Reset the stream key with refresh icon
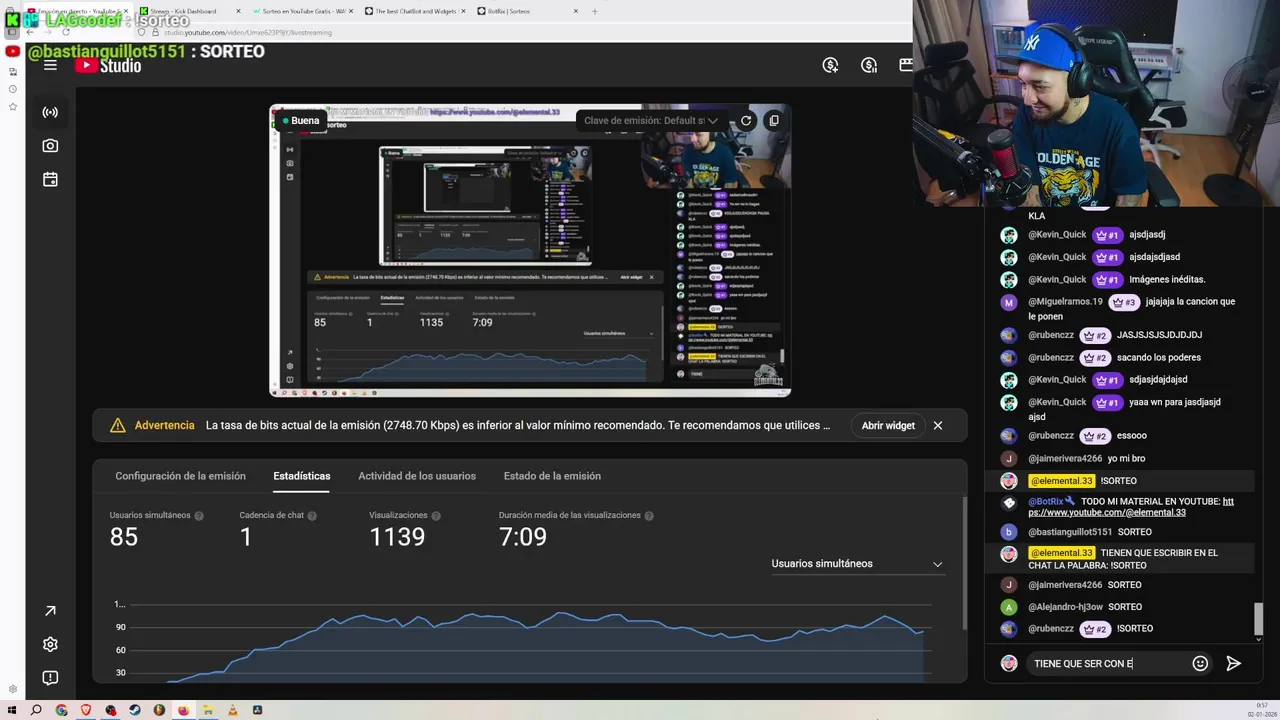The image size is (1280, 720). pyautogui.click(x=746, y=120)
